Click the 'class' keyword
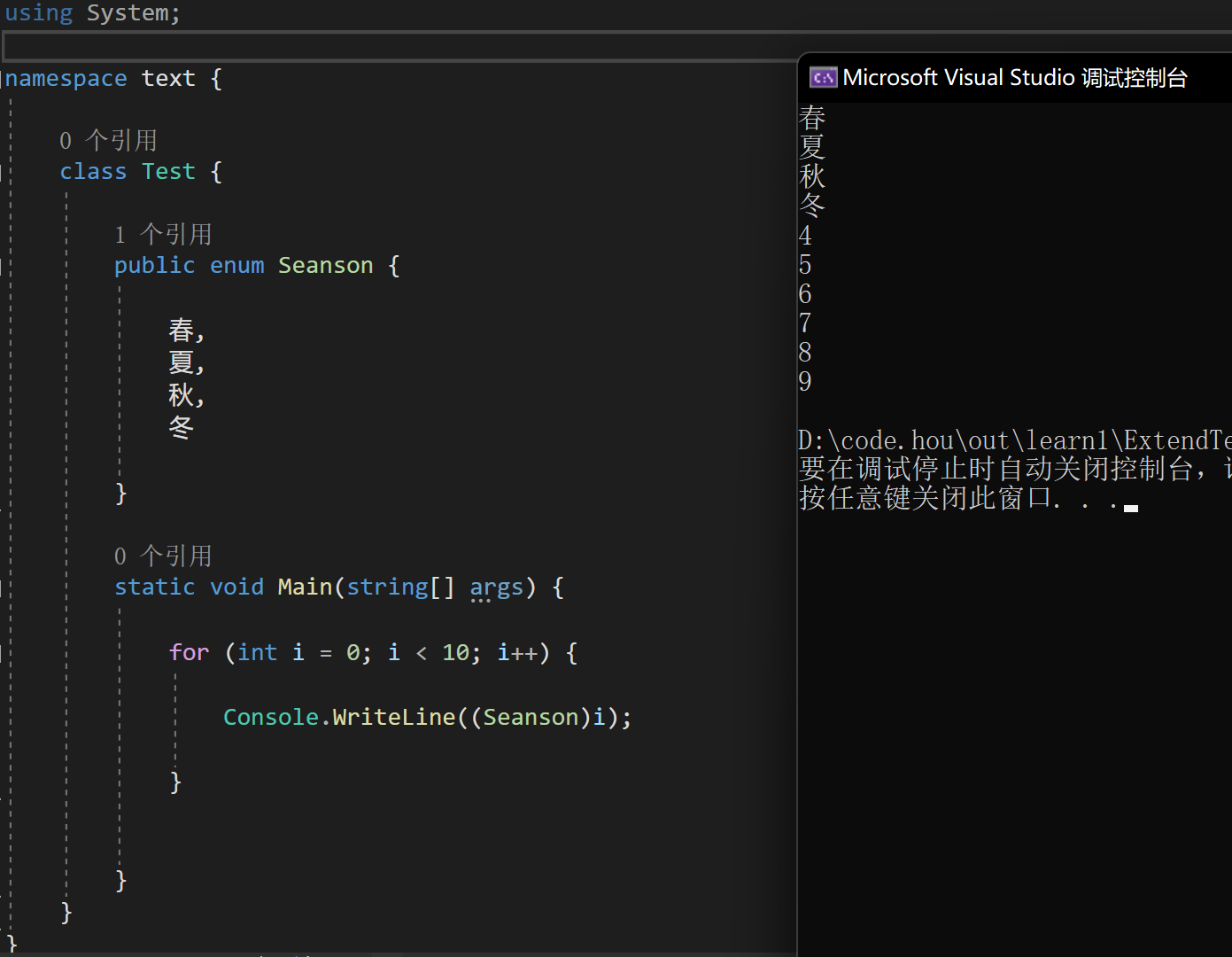The height and width of the screenshot is (957, 1232). pos(93,172)
